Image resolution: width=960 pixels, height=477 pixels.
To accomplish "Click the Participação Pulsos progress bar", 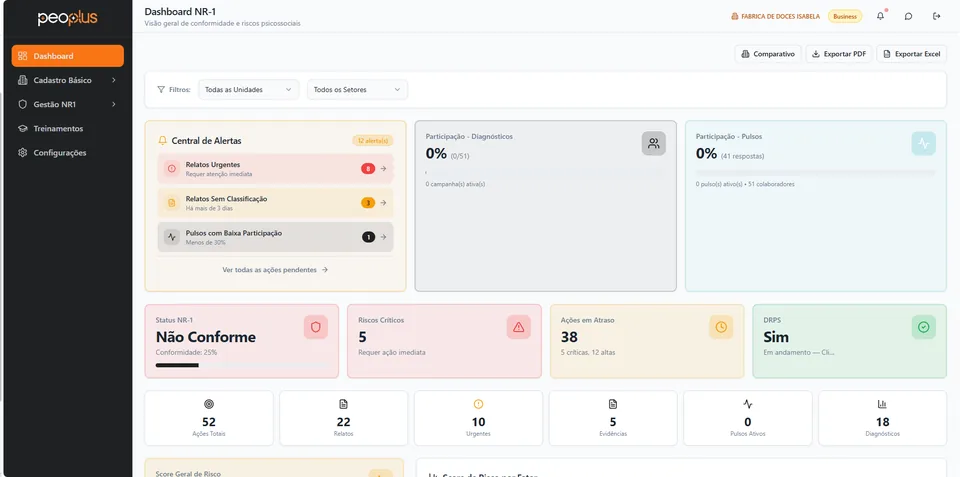I will coord(816,173).
